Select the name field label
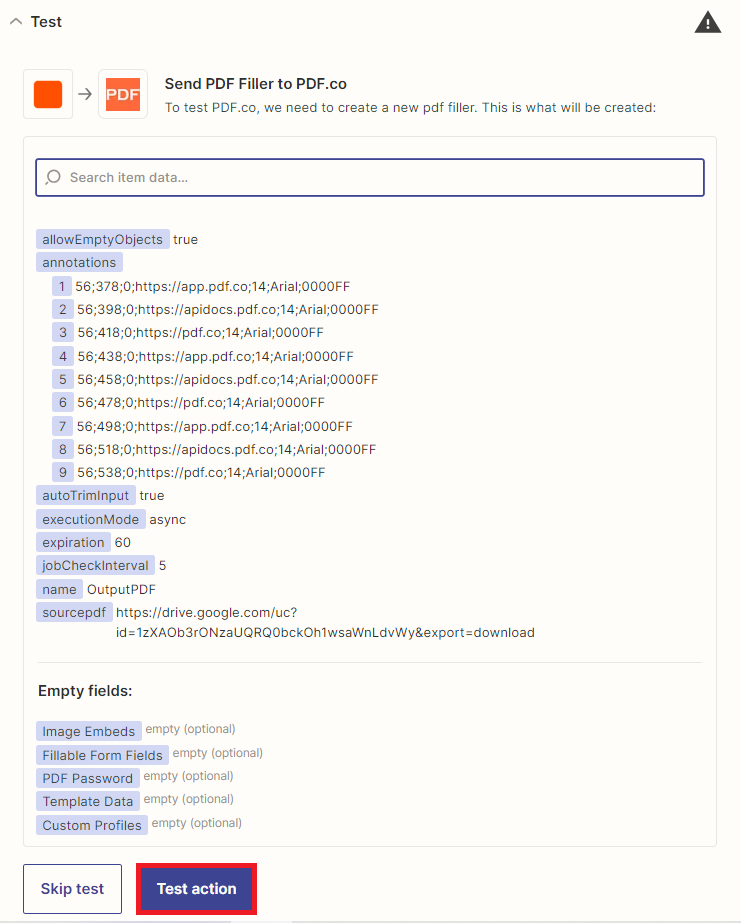This screenshot has width=741, height=923. [x=59, y=589]
